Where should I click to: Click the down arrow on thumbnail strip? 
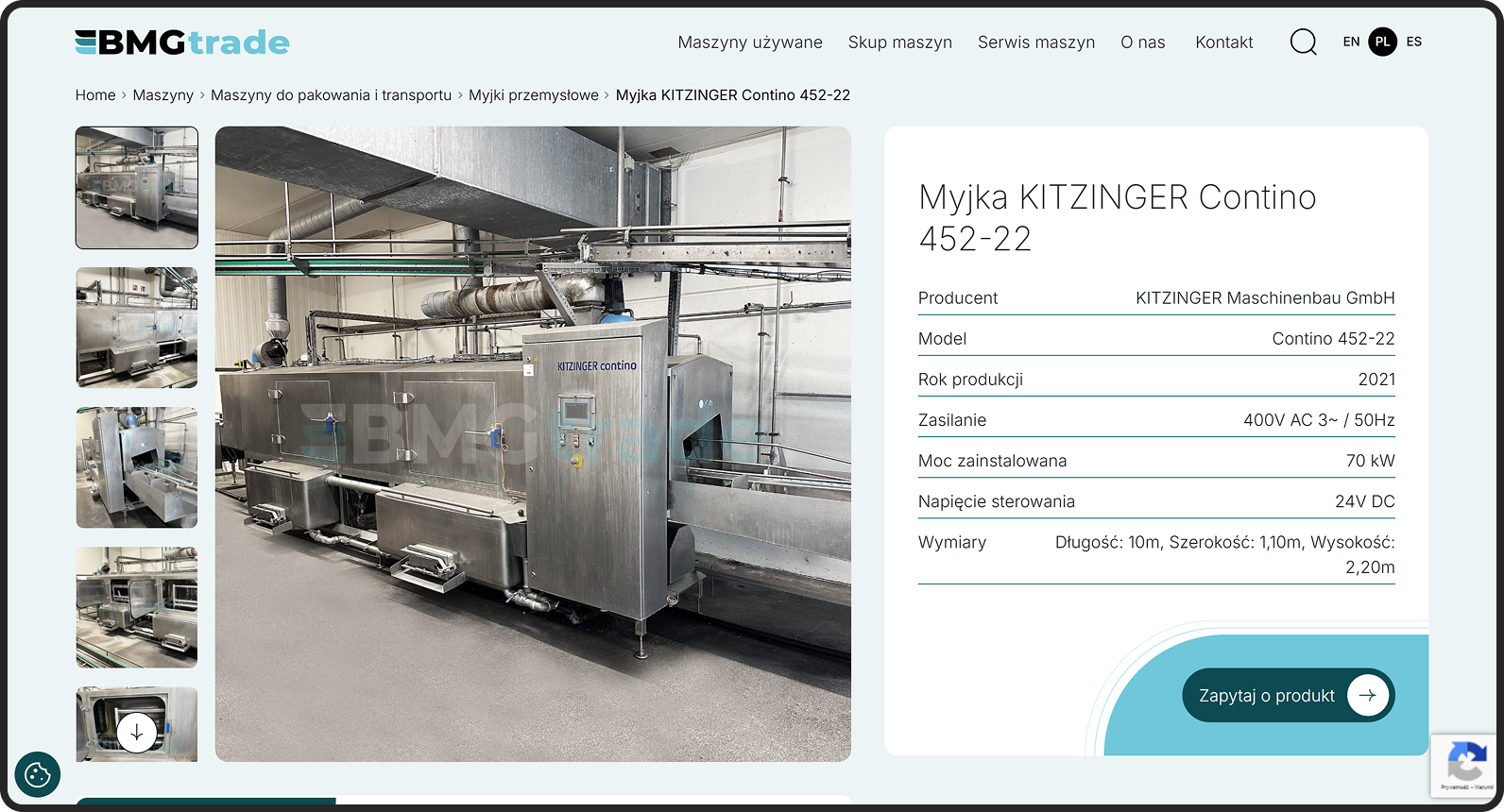[x=137, y=732]
